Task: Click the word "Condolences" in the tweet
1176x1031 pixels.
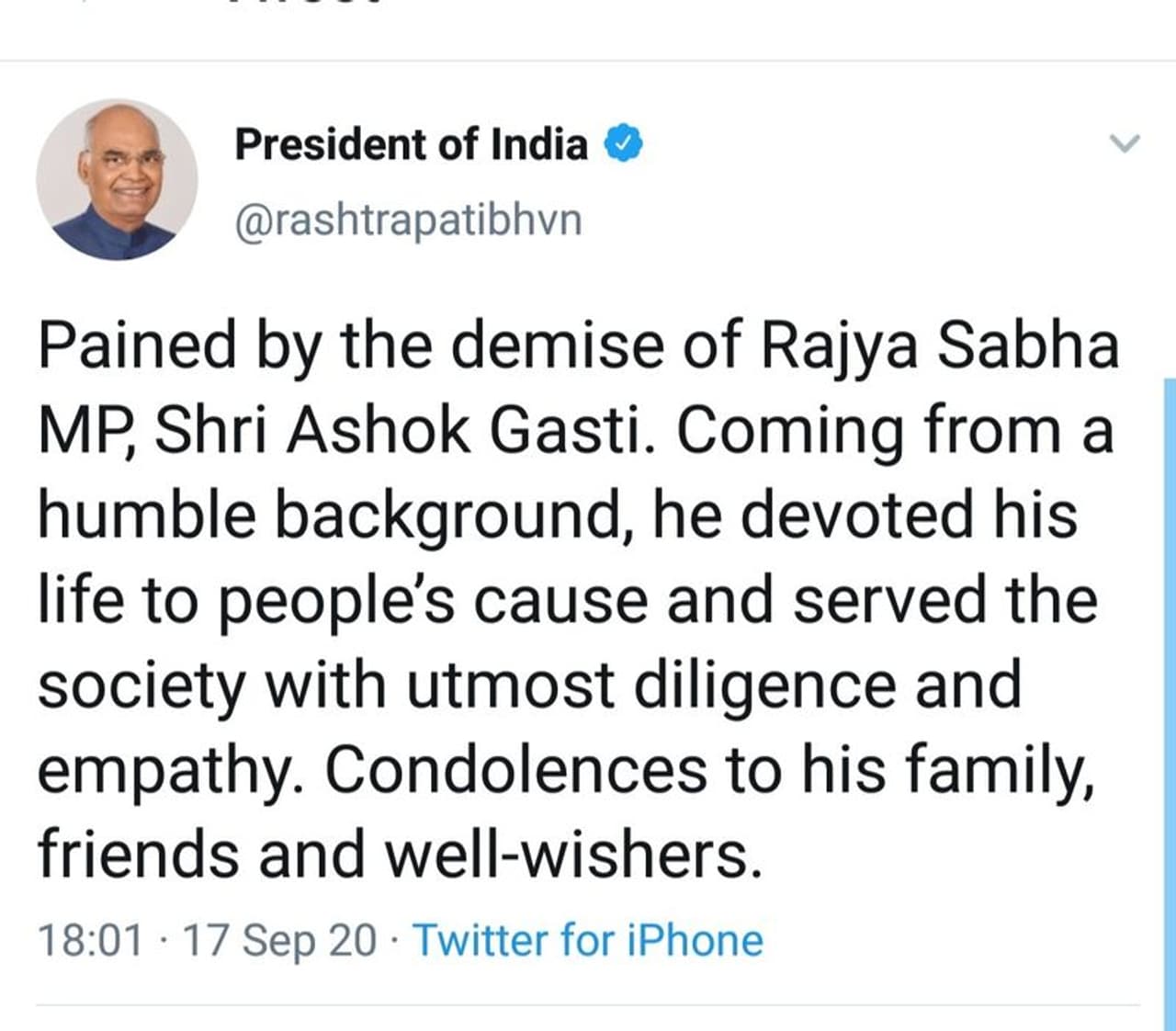Action: [x=515, y=770]
